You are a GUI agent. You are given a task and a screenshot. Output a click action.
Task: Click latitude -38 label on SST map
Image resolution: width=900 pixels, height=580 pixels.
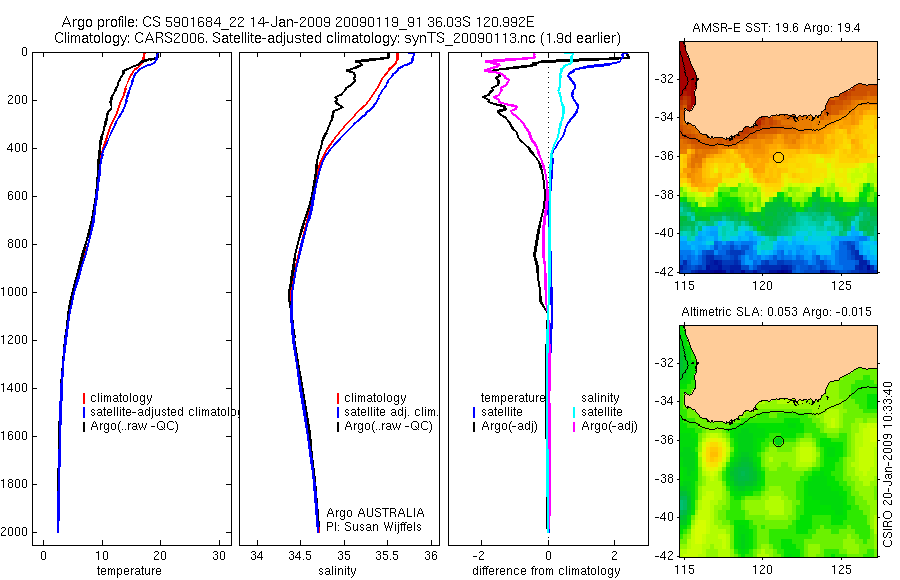pyautogui.click(x=664, y=195)
